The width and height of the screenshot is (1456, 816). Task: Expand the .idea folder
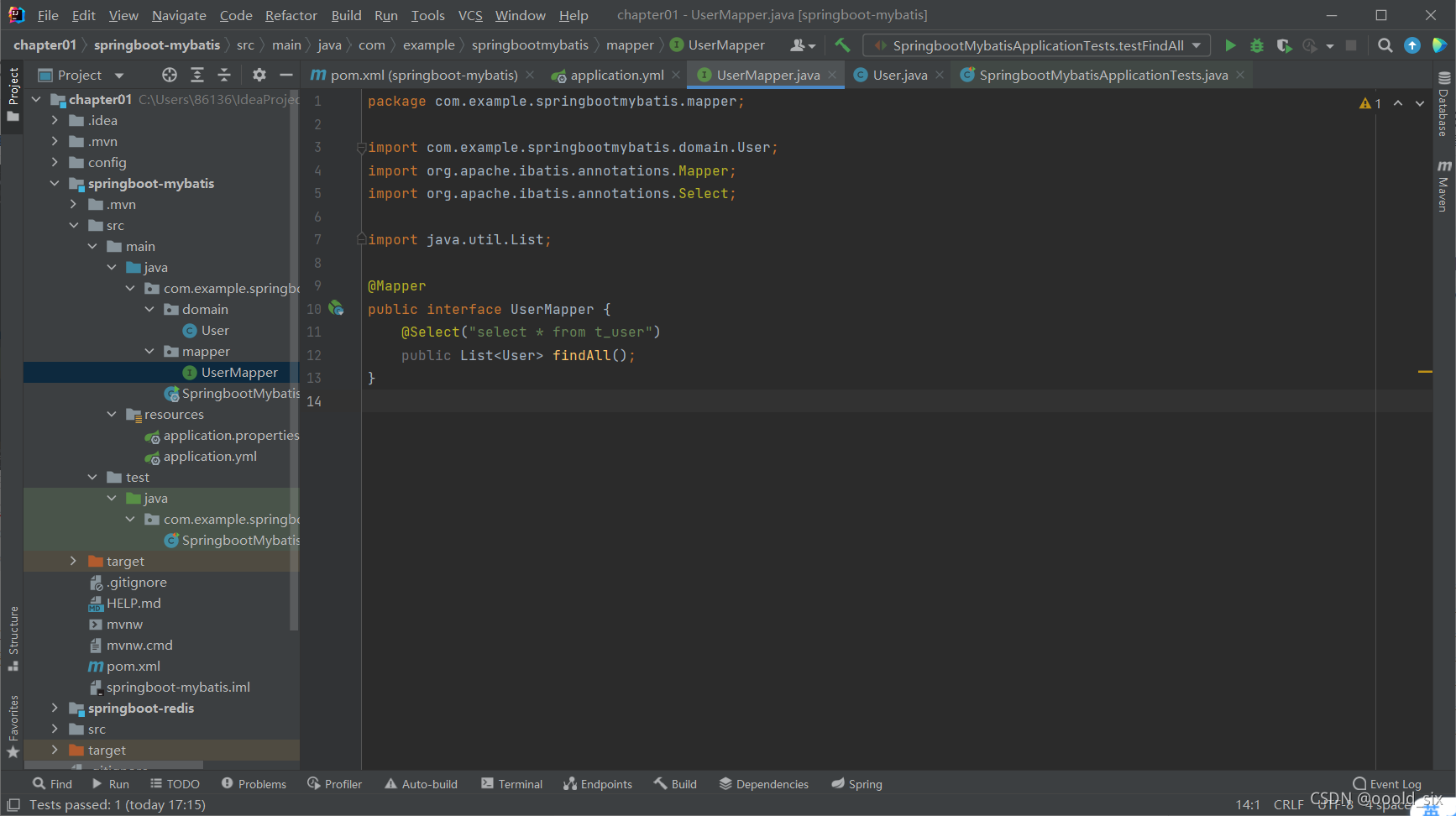55,120
